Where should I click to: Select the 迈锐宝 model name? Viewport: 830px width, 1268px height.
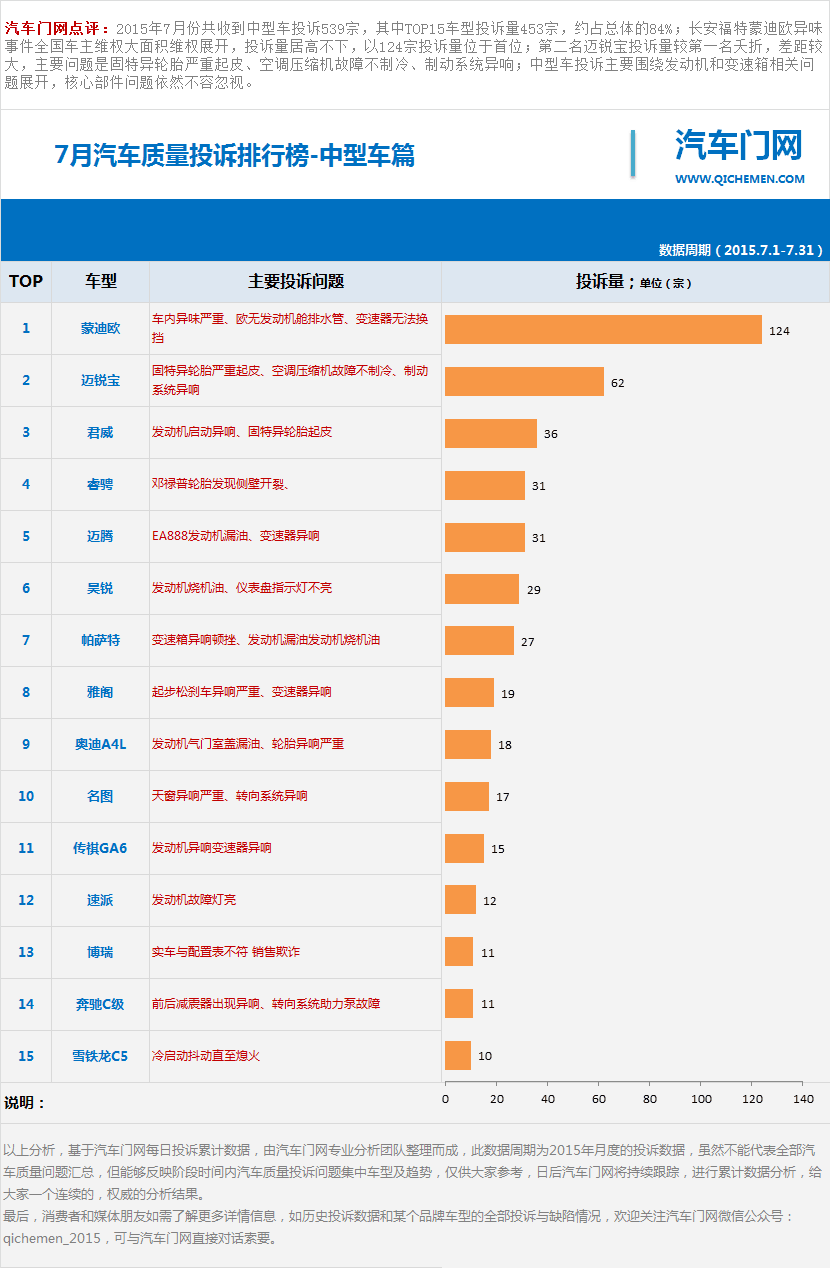point(100,380)
